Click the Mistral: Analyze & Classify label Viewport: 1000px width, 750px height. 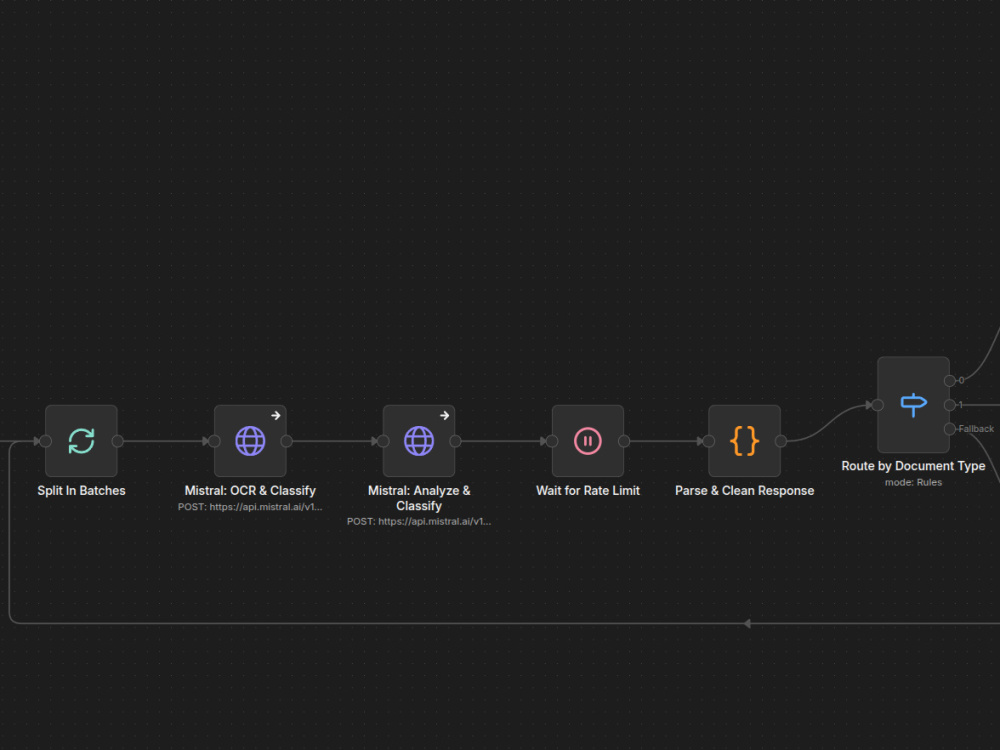click(x=419, y=498)
